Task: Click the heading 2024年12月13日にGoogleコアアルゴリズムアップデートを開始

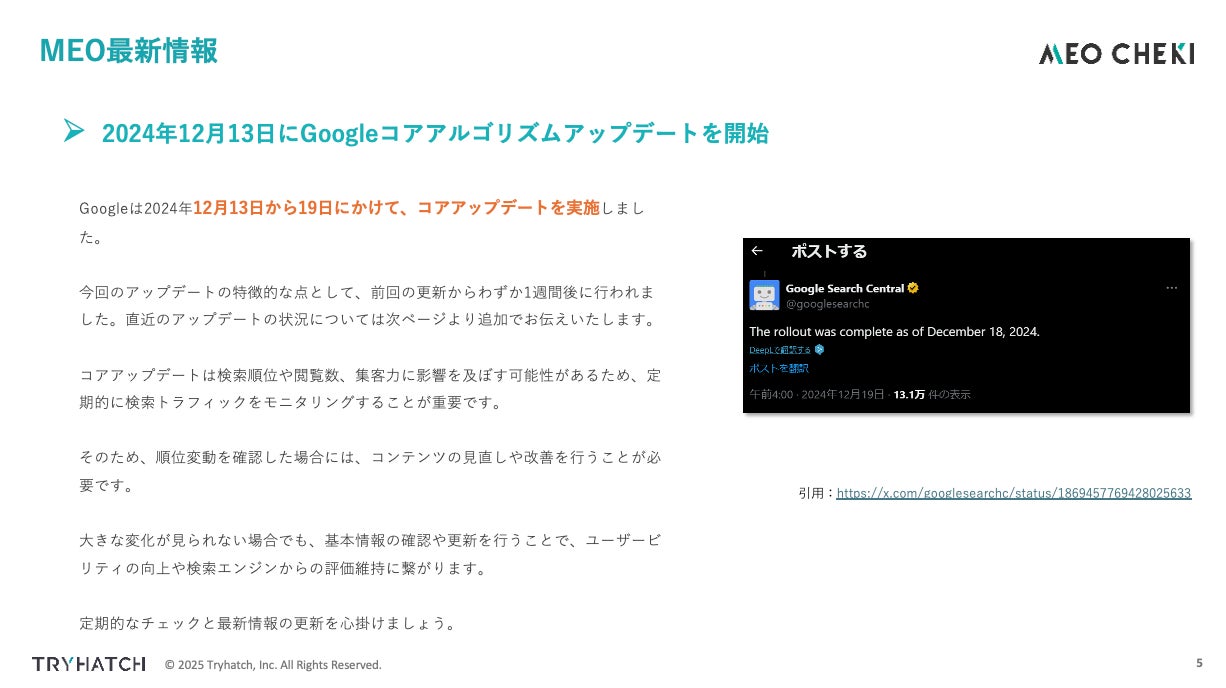Action: click(435, 133)
